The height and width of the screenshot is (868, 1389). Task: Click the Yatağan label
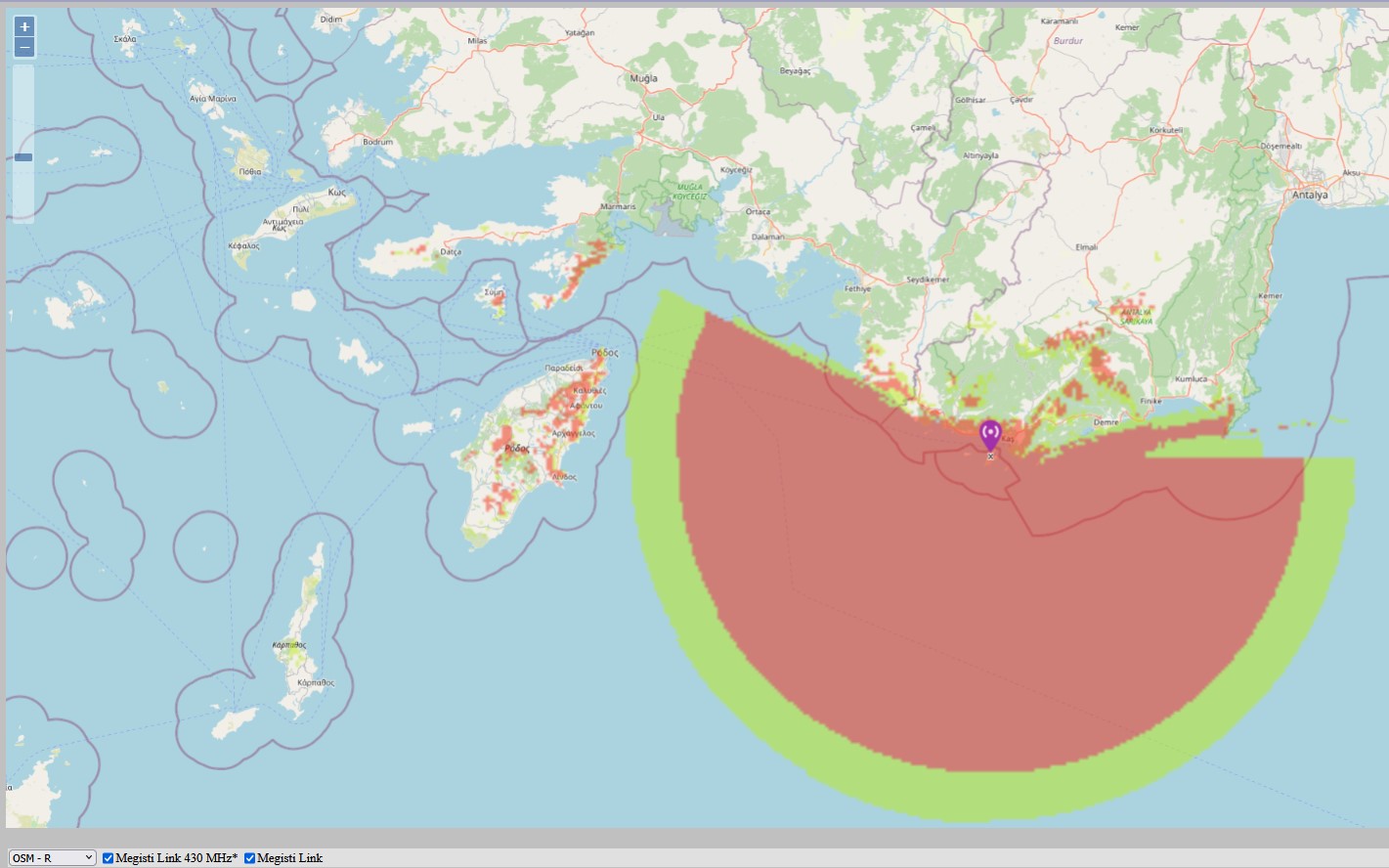tap(580, 33)
